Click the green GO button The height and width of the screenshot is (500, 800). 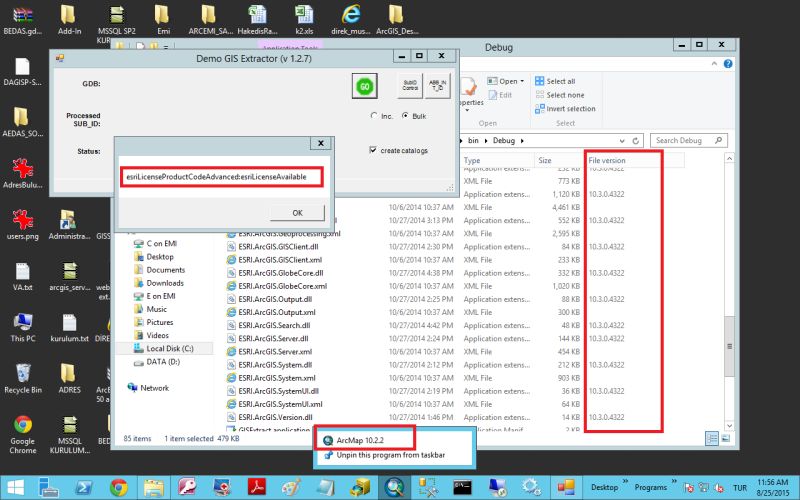pyautogui.click(x=364, y=86)
